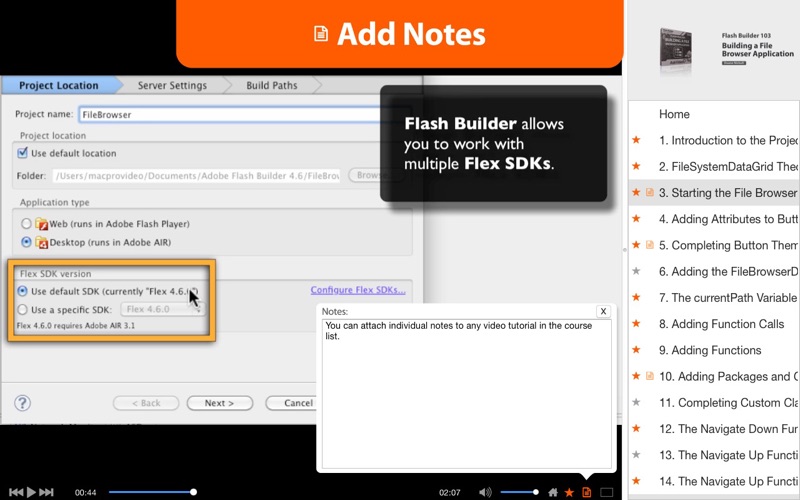Click the < Back button
This screenshot has width=800, height=500.
[x=146, y=403]
